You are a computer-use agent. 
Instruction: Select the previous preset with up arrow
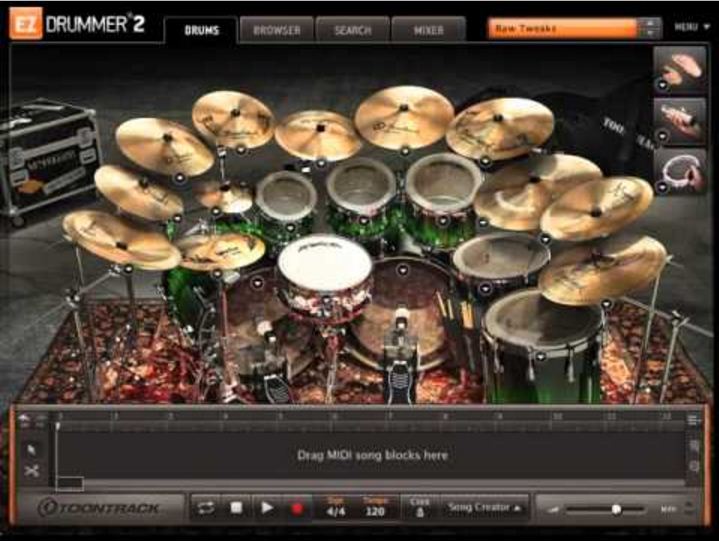[x=650, y=23]
